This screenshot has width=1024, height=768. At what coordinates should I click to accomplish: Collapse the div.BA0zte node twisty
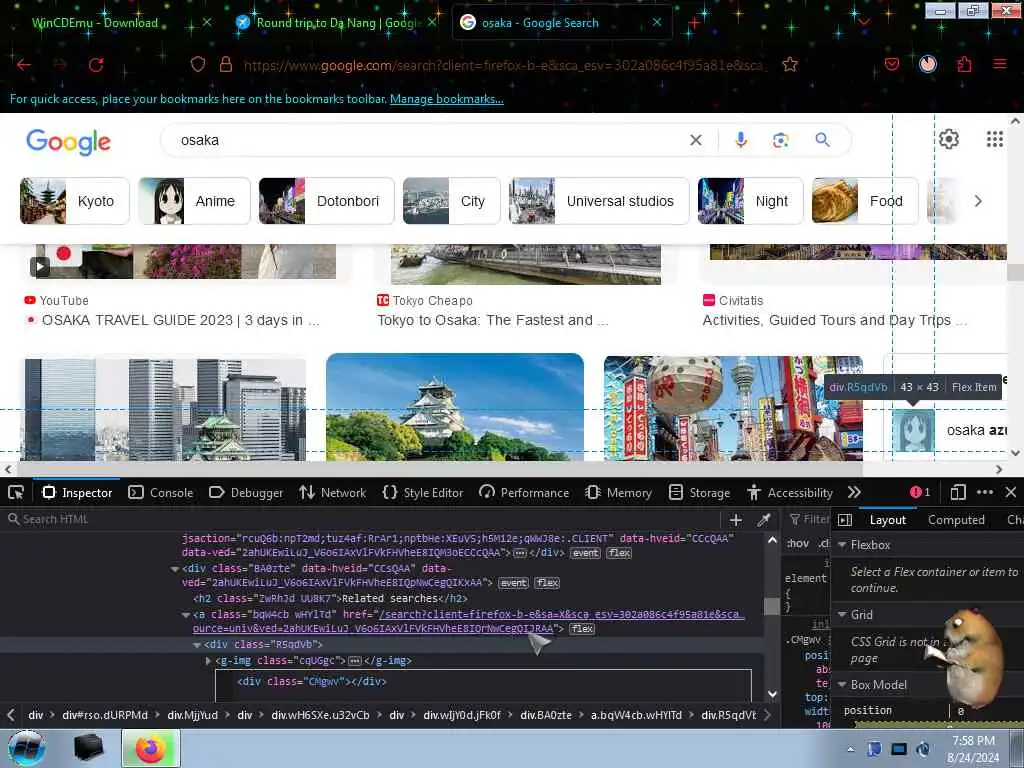point(174,569)
